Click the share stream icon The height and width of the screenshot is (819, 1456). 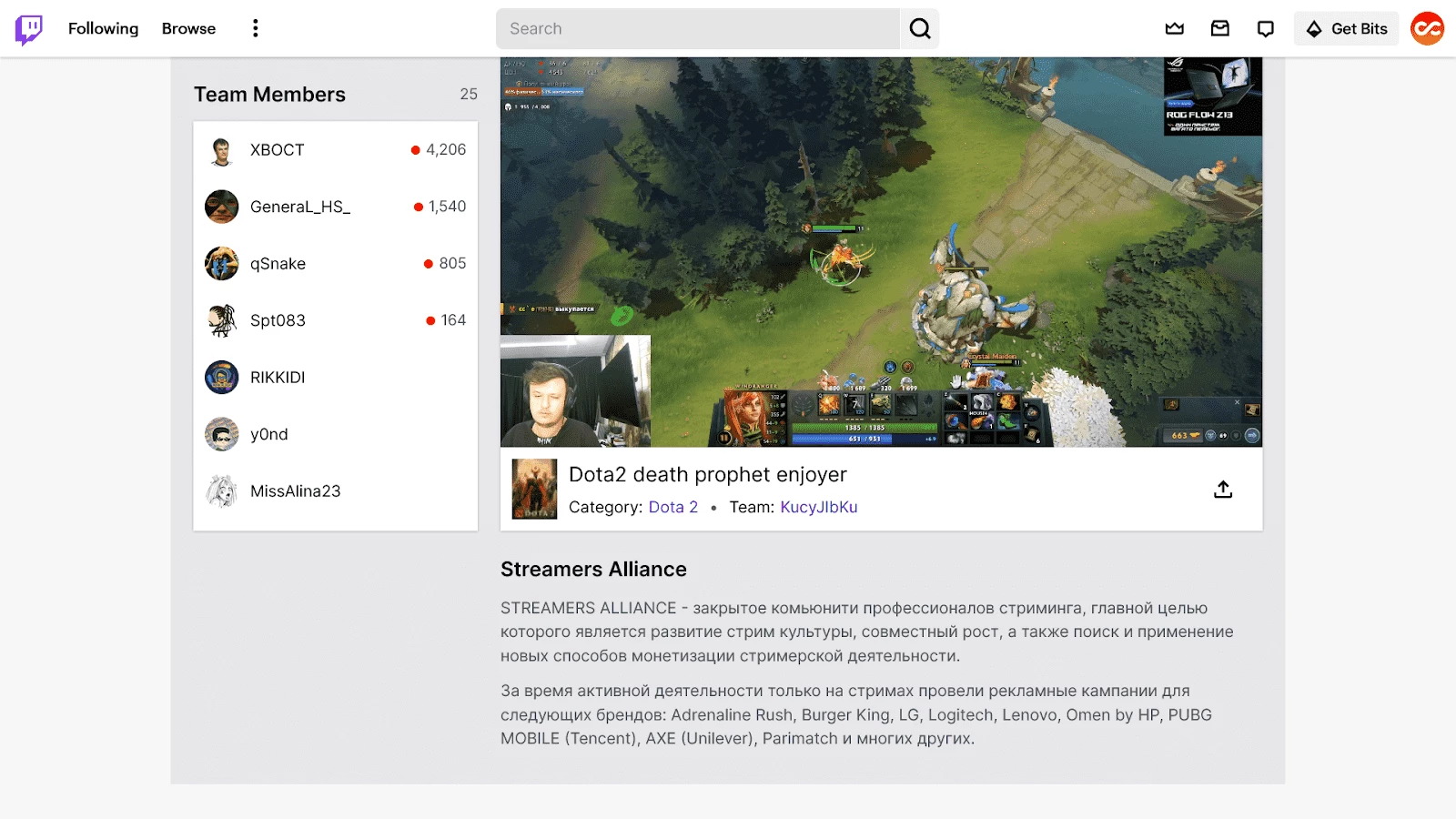[1223, 490]
